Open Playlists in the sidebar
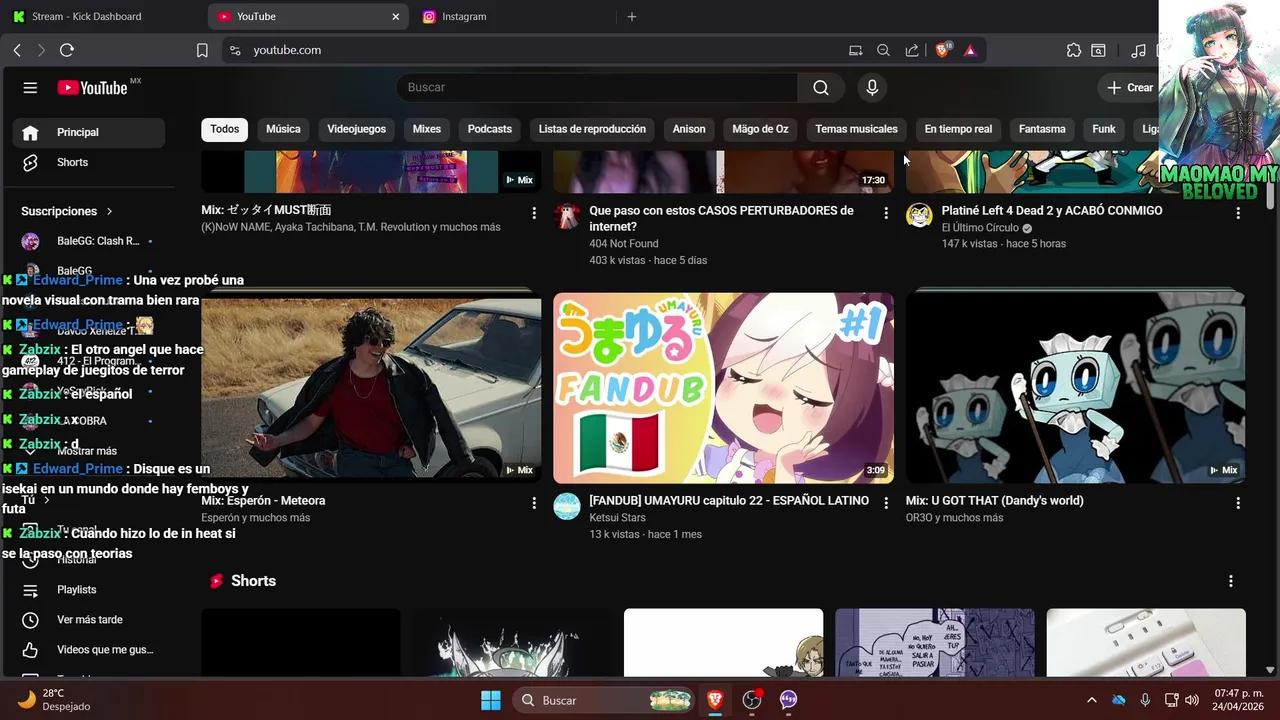 89,590
